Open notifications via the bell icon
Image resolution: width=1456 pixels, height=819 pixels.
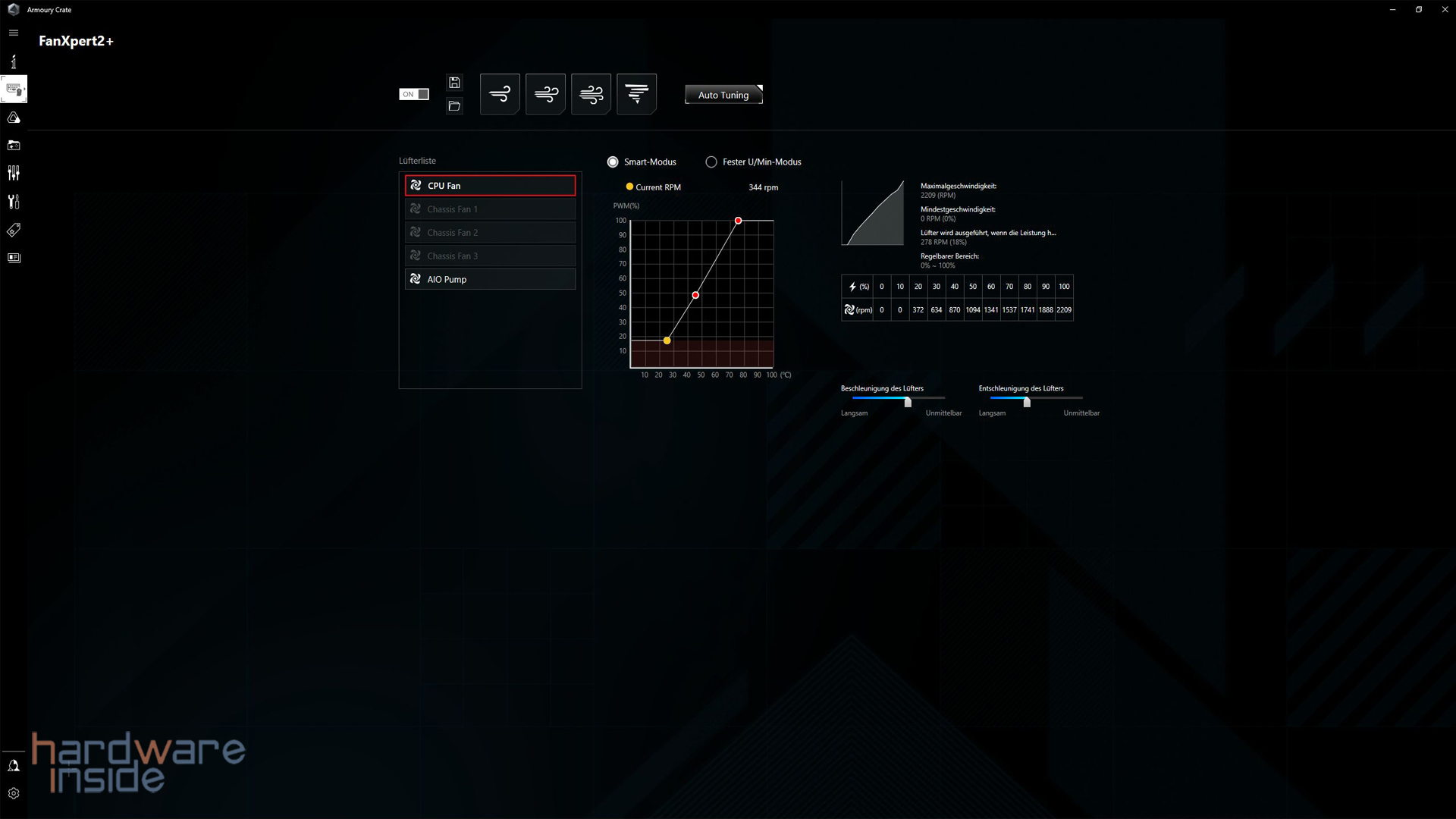[x=13, y=765]
